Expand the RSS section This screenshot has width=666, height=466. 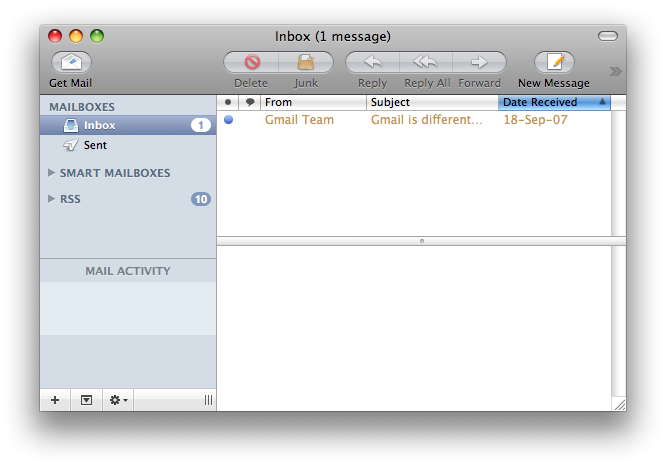click(x=51, y=199)
